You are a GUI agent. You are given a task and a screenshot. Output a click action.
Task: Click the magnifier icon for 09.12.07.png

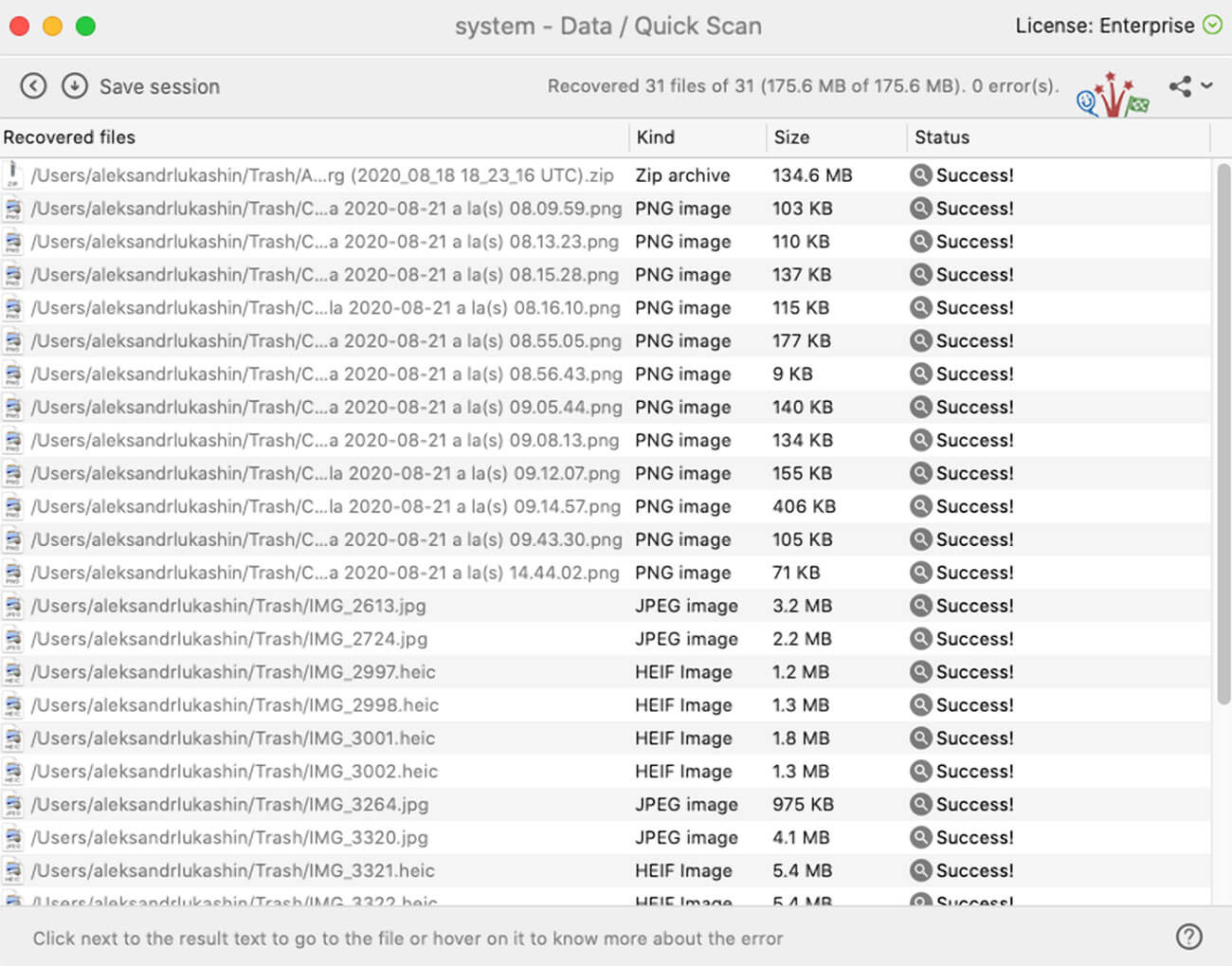[x=920, y=473]
